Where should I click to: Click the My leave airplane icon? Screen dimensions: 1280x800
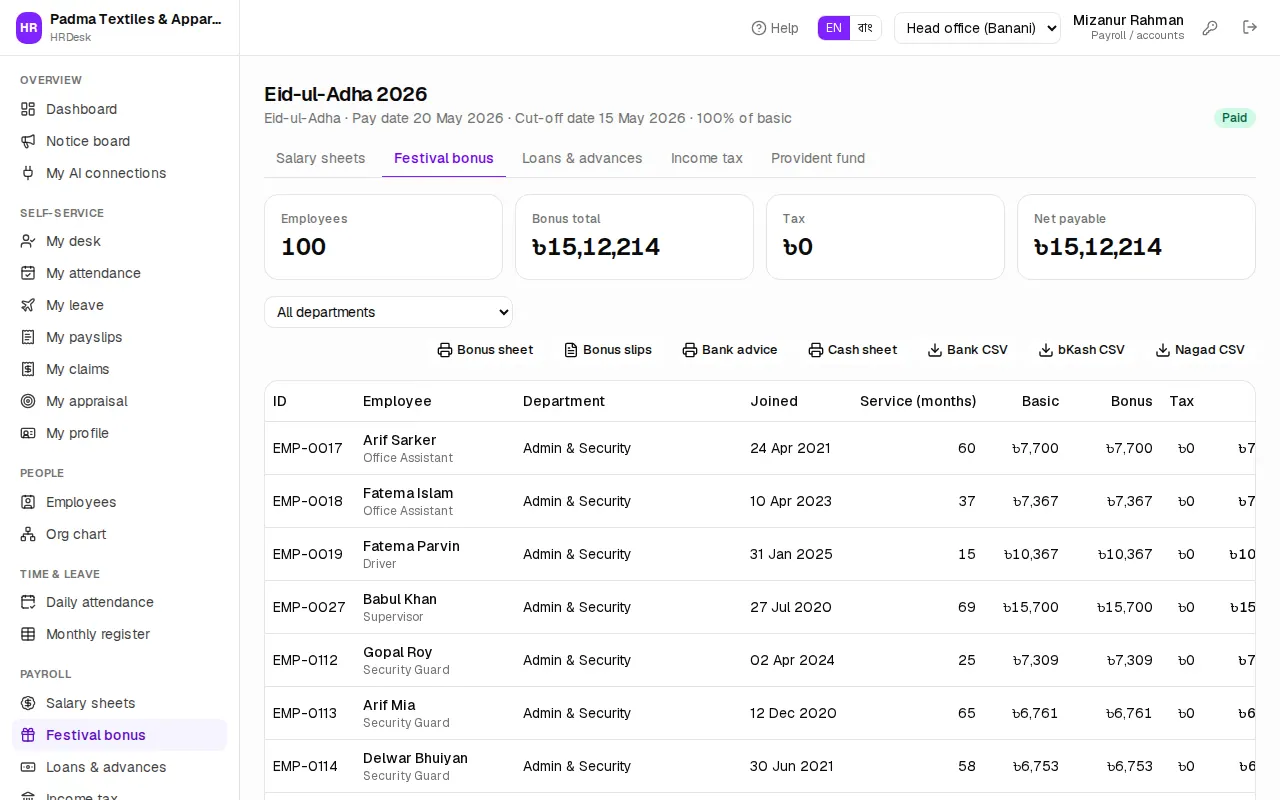click(x=28, y=305)
